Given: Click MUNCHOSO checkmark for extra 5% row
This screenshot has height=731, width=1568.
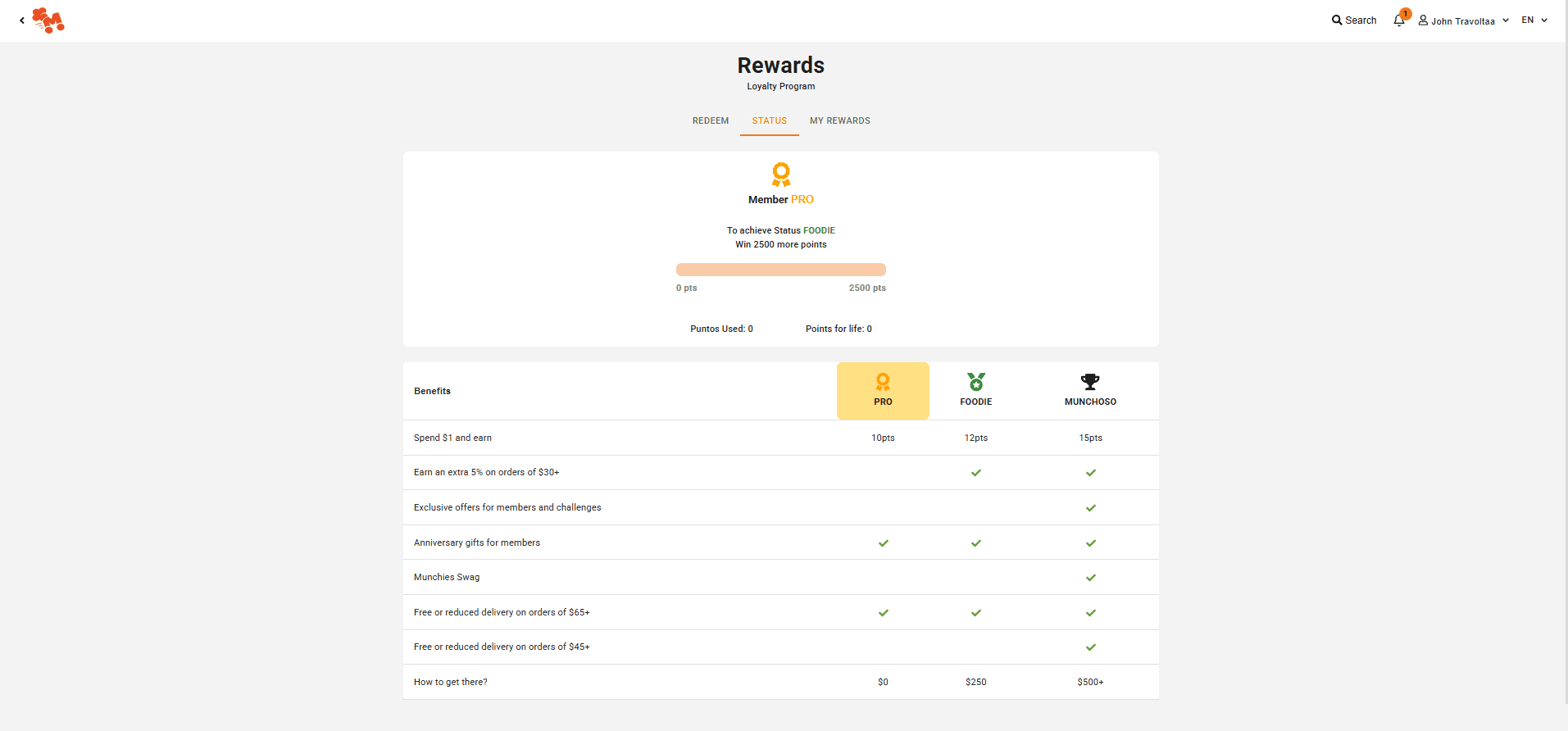Looking at the screenshot, I should pos(1091,473).
